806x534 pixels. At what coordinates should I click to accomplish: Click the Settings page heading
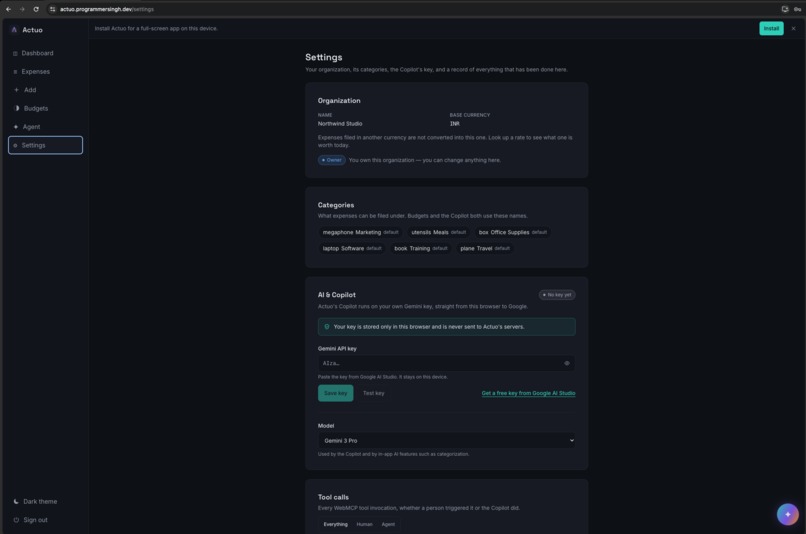click(x=323, y=58)
